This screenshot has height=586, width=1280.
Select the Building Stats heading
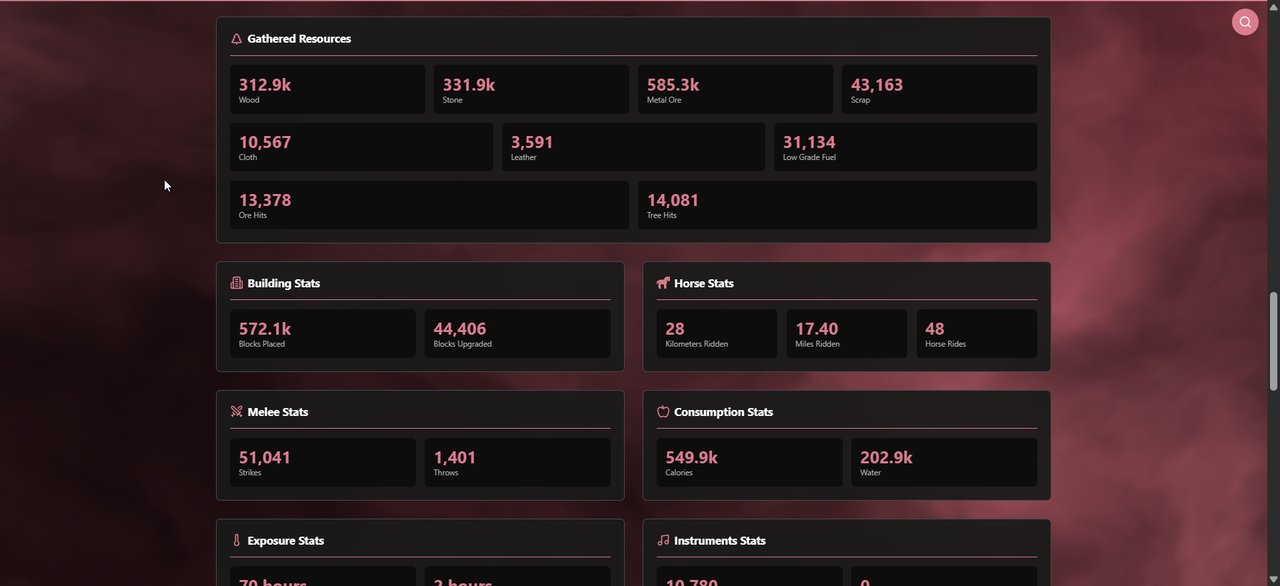pos(284,283)
